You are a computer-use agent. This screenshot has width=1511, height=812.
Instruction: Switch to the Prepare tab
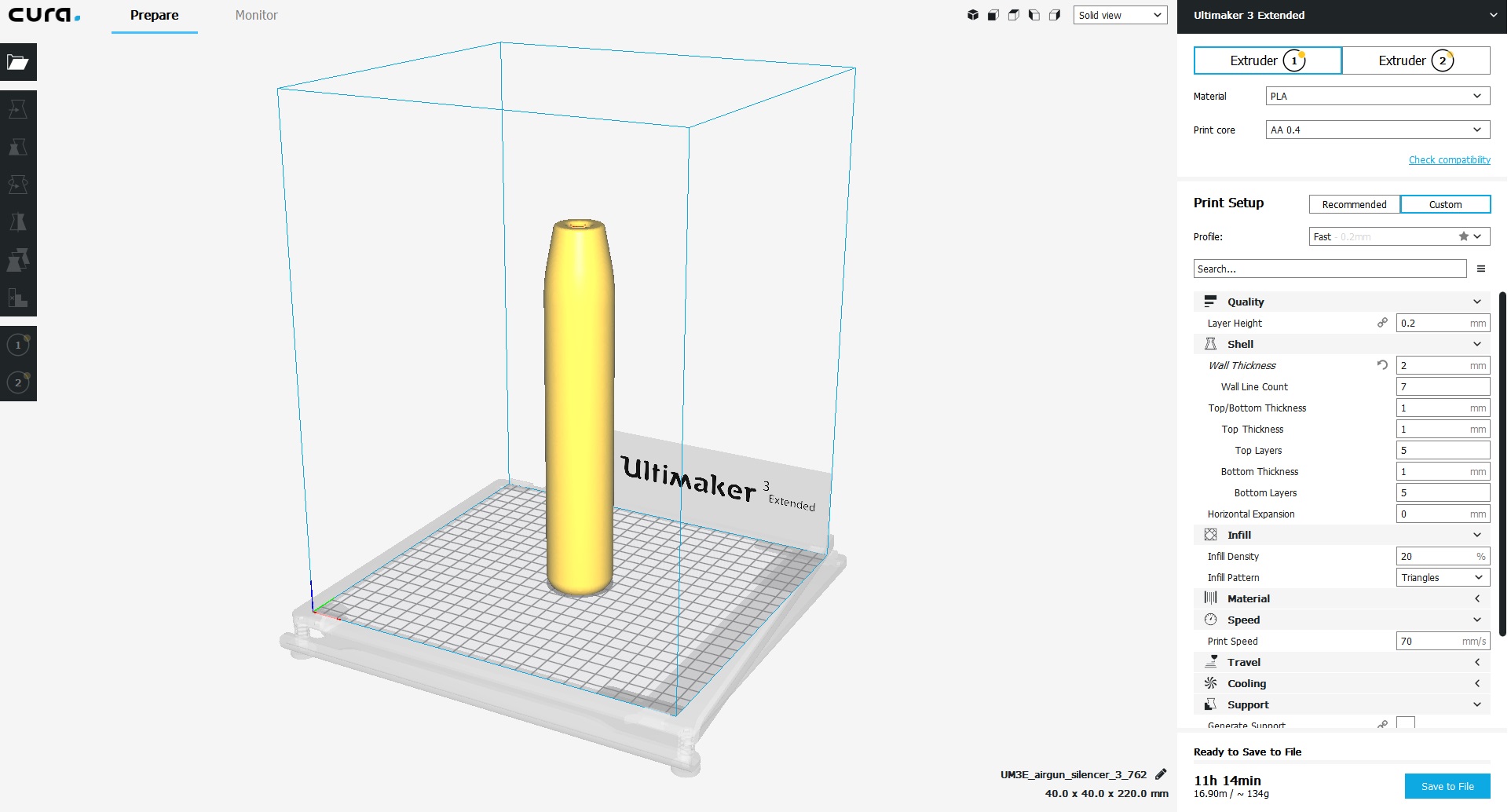coord(154,16)
